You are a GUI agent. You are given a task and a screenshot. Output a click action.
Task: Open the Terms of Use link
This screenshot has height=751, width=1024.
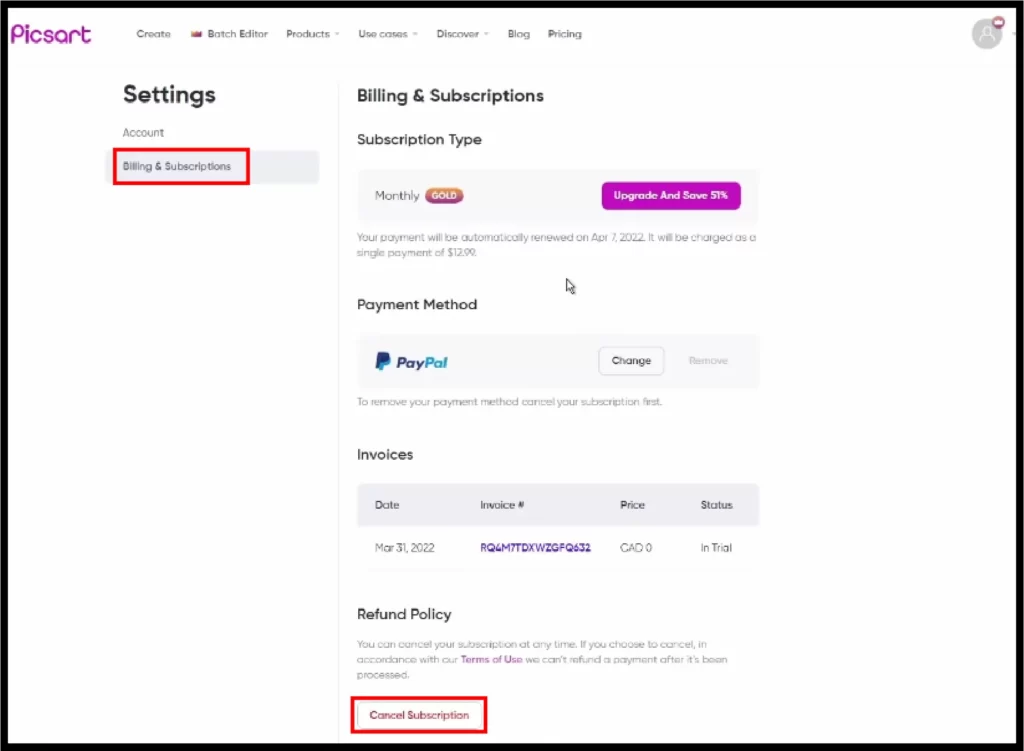pyautogui.click(x=491, y=660)
